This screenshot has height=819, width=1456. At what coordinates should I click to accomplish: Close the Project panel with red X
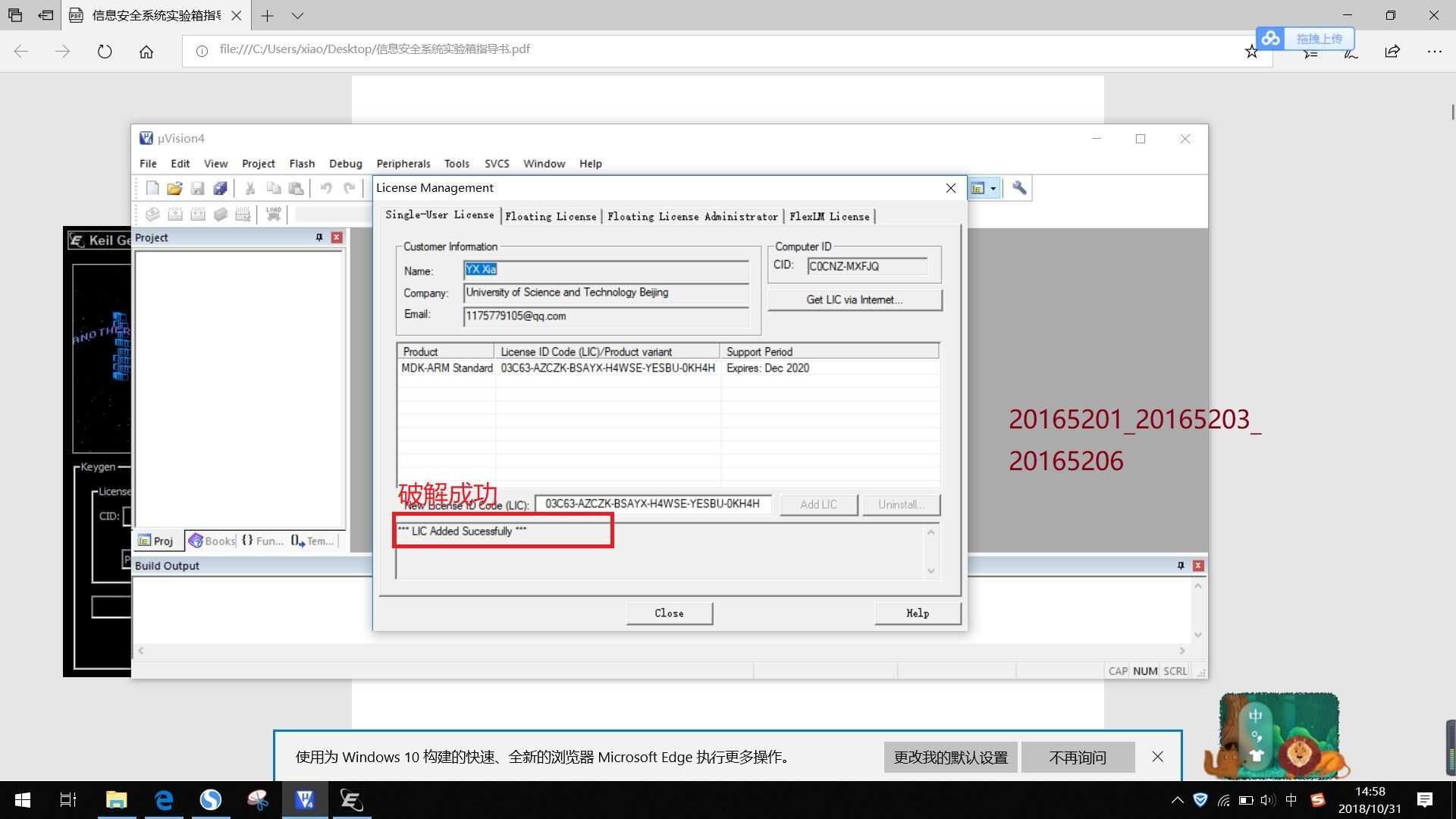[337, 237]
